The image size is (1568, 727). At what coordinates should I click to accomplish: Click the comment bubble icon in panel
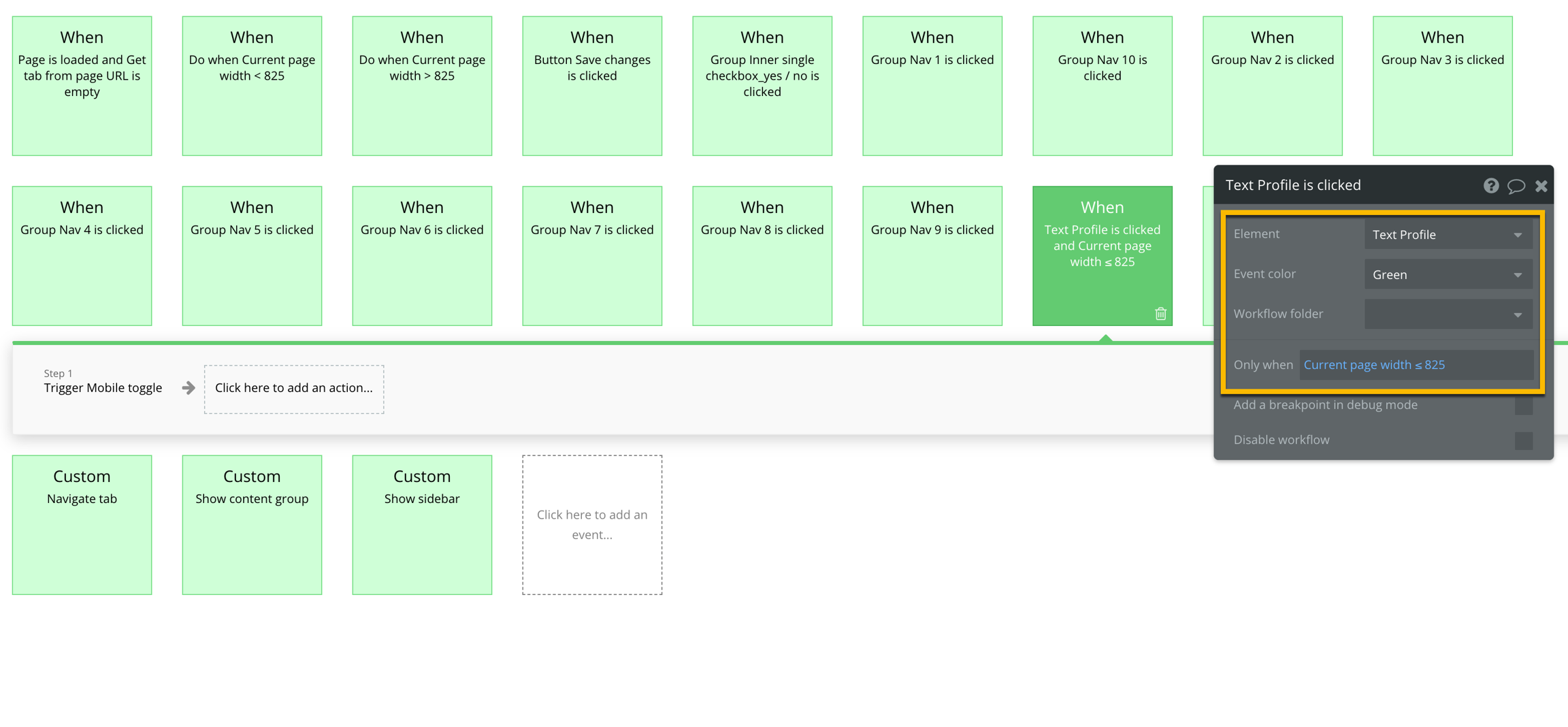click(1516, 186)
